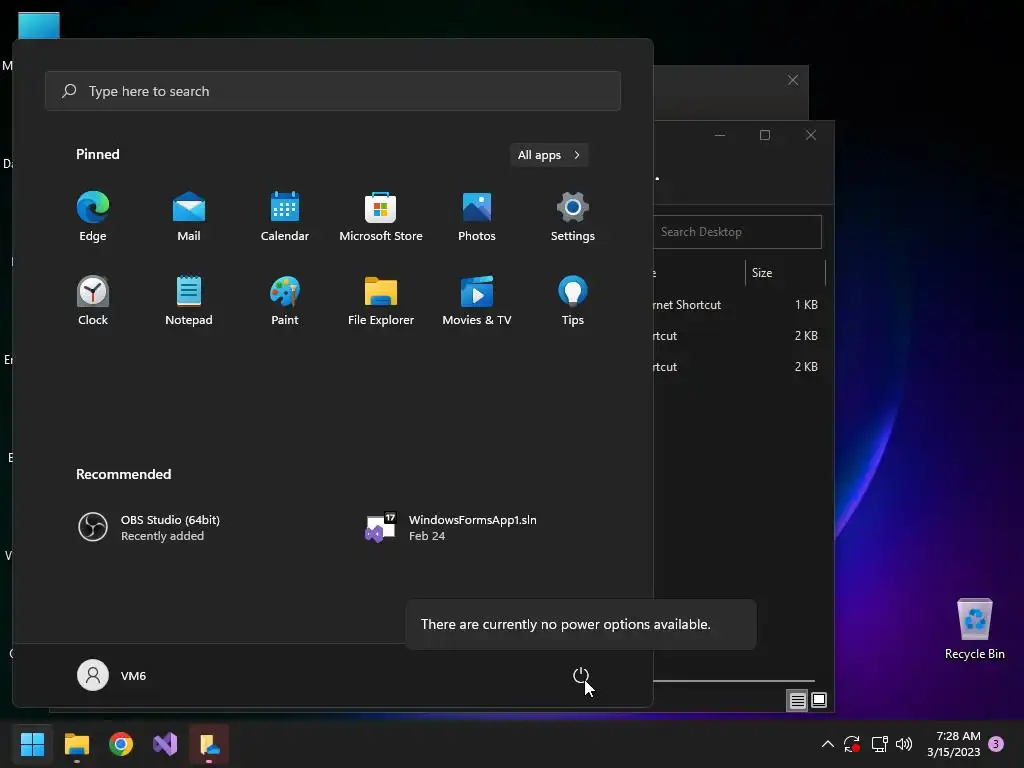Launch the Photos app
The image size is (1024, 768).
[x=477, y=217]
